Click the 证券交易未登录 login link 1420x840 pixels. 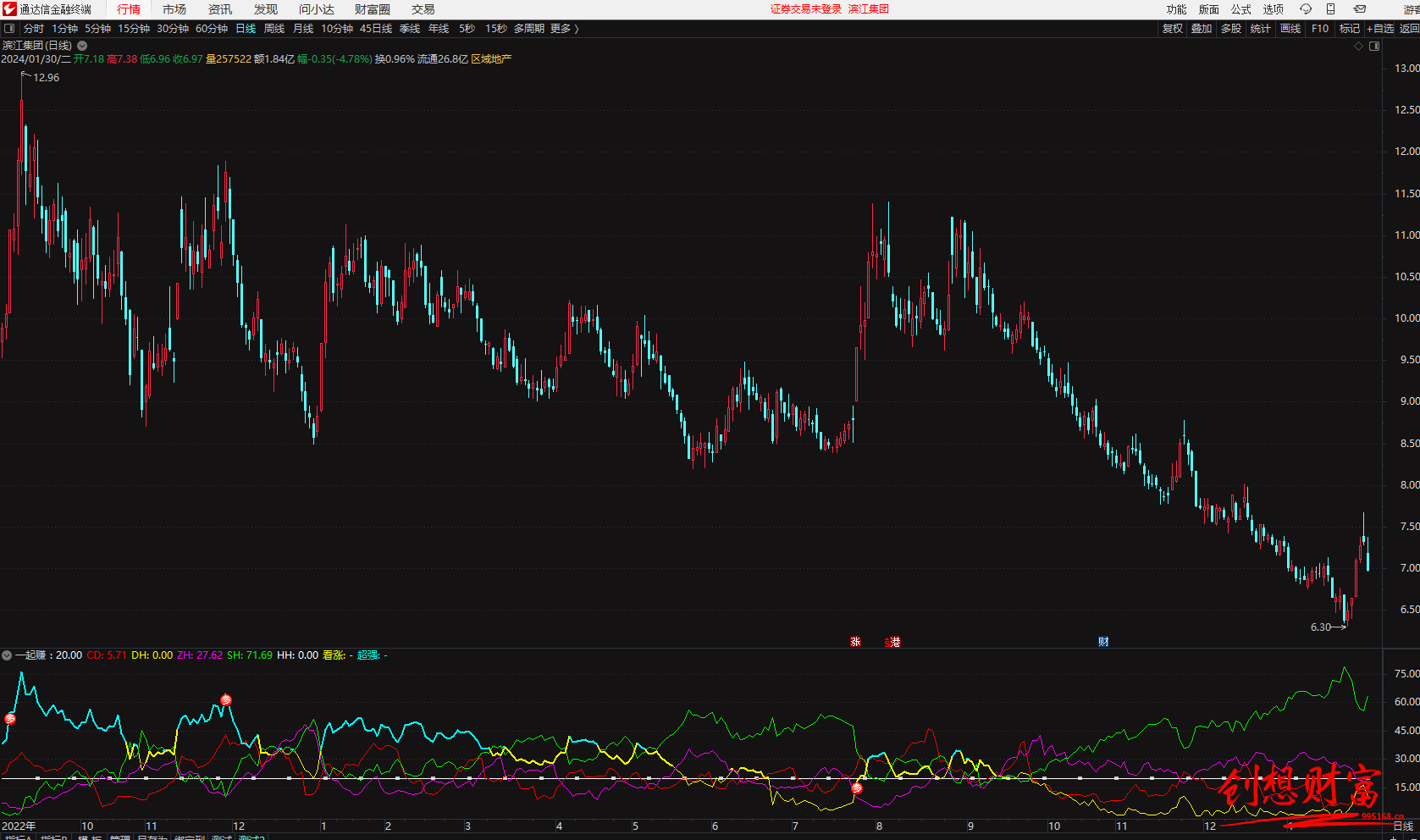(x=806, y=9)
